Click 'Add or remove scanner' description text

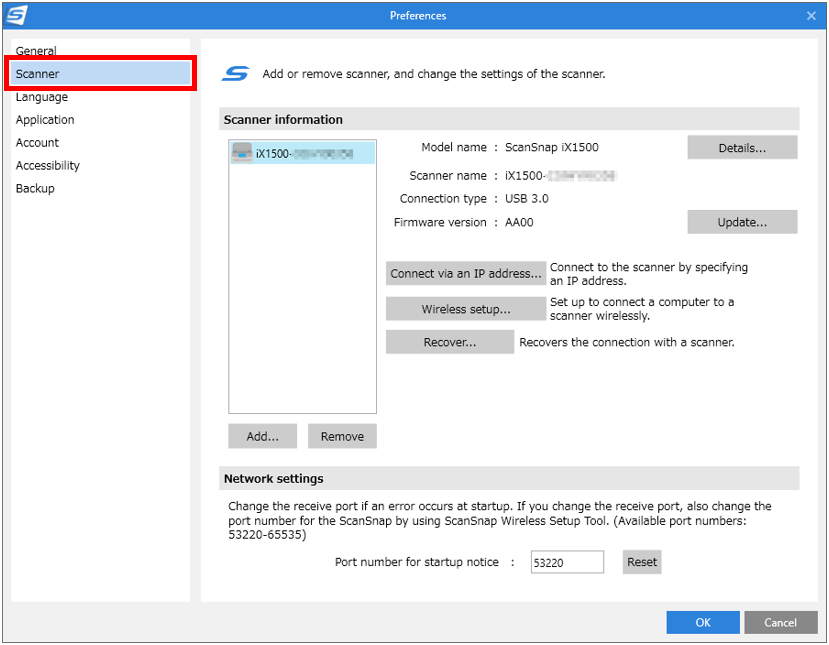434,73
